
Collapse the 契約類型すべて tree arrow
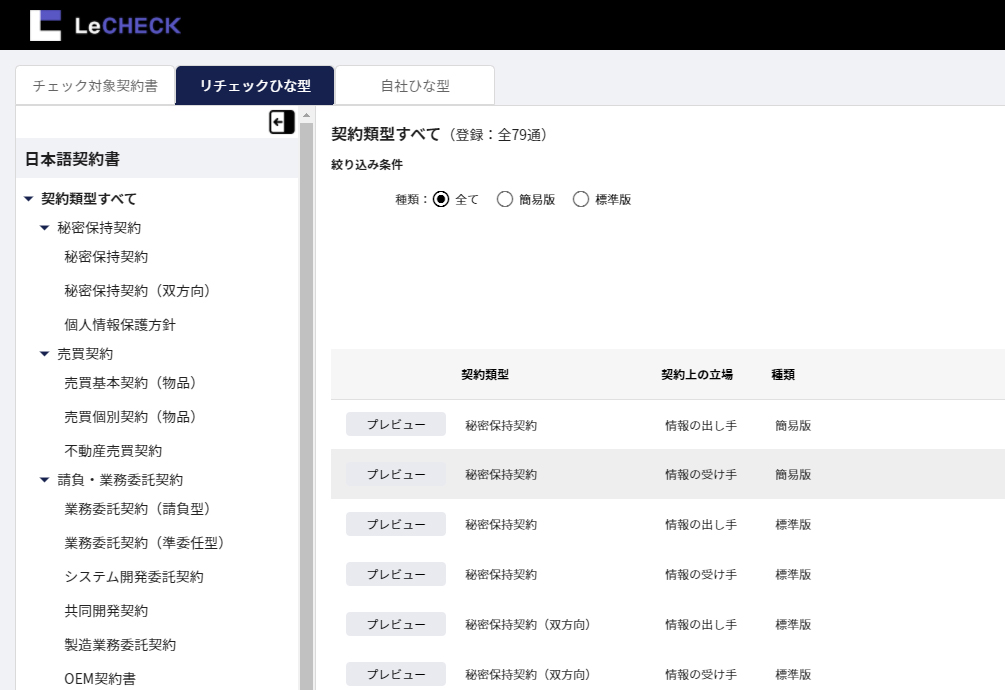click(x=28, y=199)
